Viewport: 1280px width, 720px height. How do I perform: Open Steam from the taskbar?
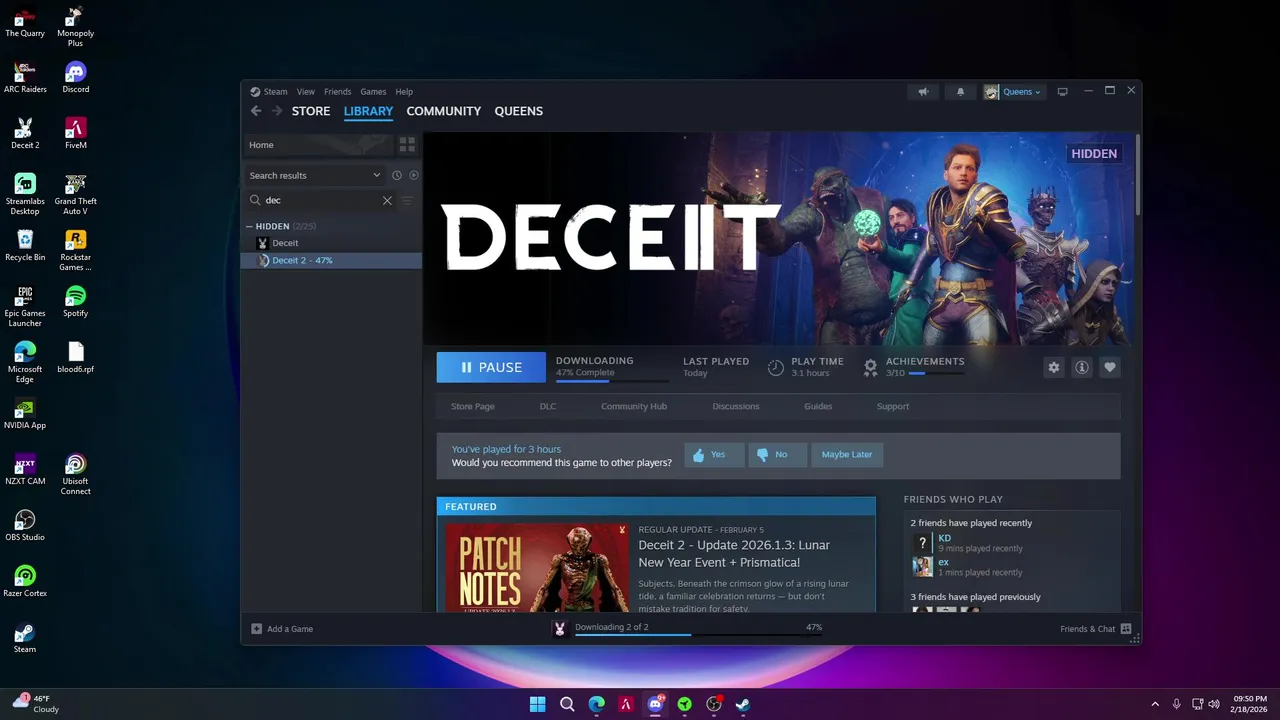tap(743, 704)
